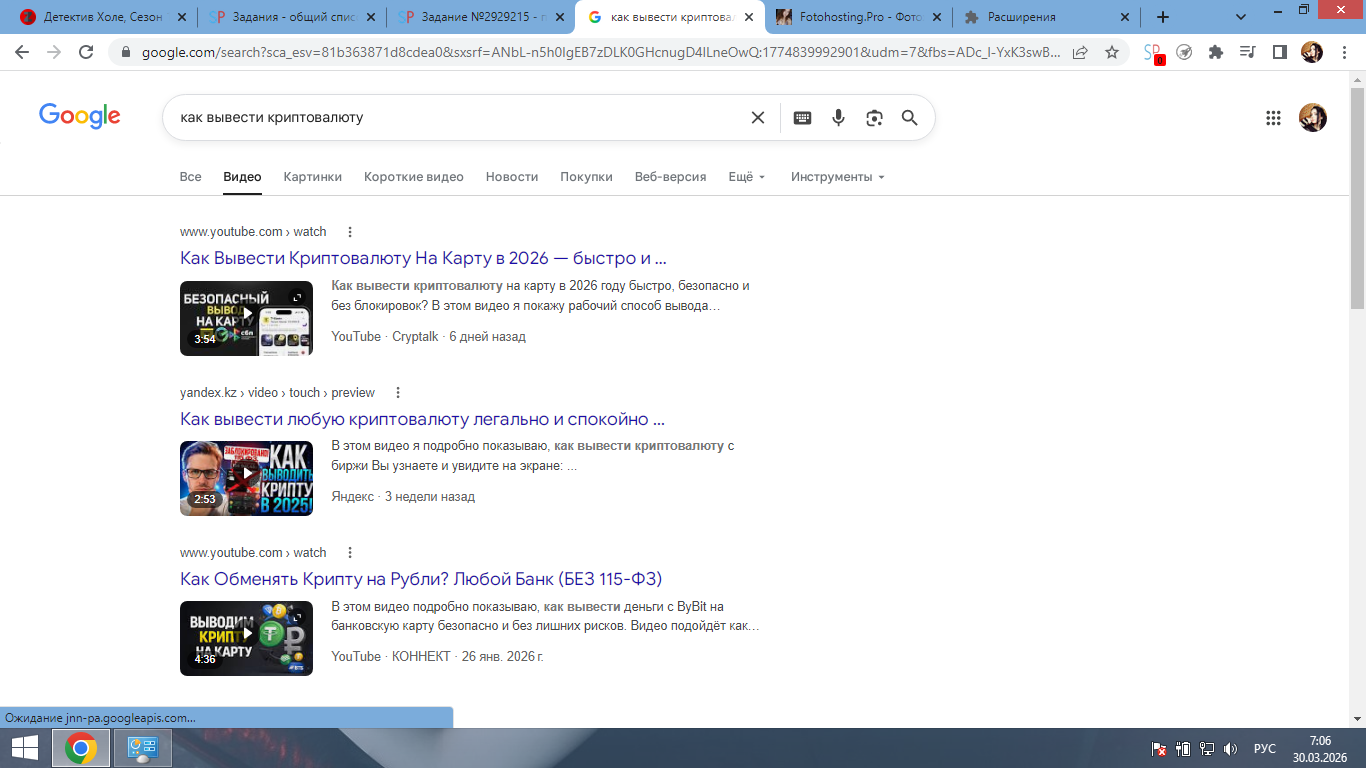Open the Windows Start menu
This screenshot has height=768, width=1366.
point(24,748)
